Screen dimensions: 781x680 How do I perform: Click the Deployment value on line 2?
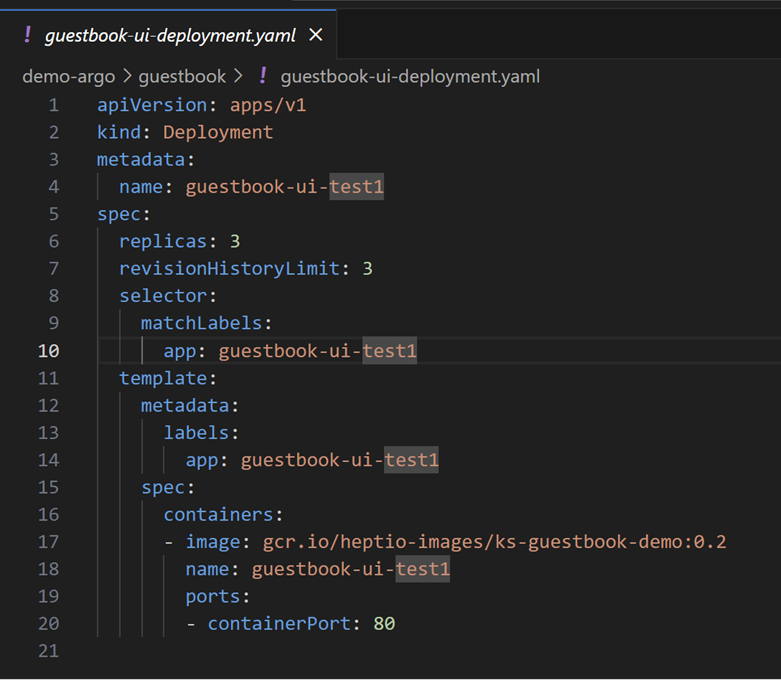218,132
